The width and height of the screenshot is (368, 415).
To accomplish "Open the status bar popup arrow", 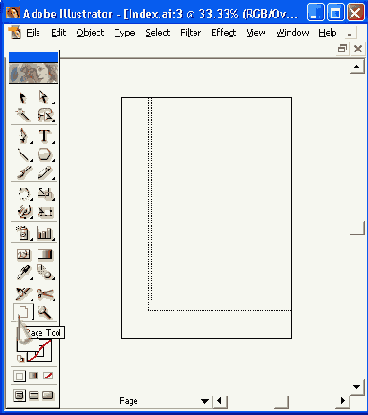I will [205, 401].
